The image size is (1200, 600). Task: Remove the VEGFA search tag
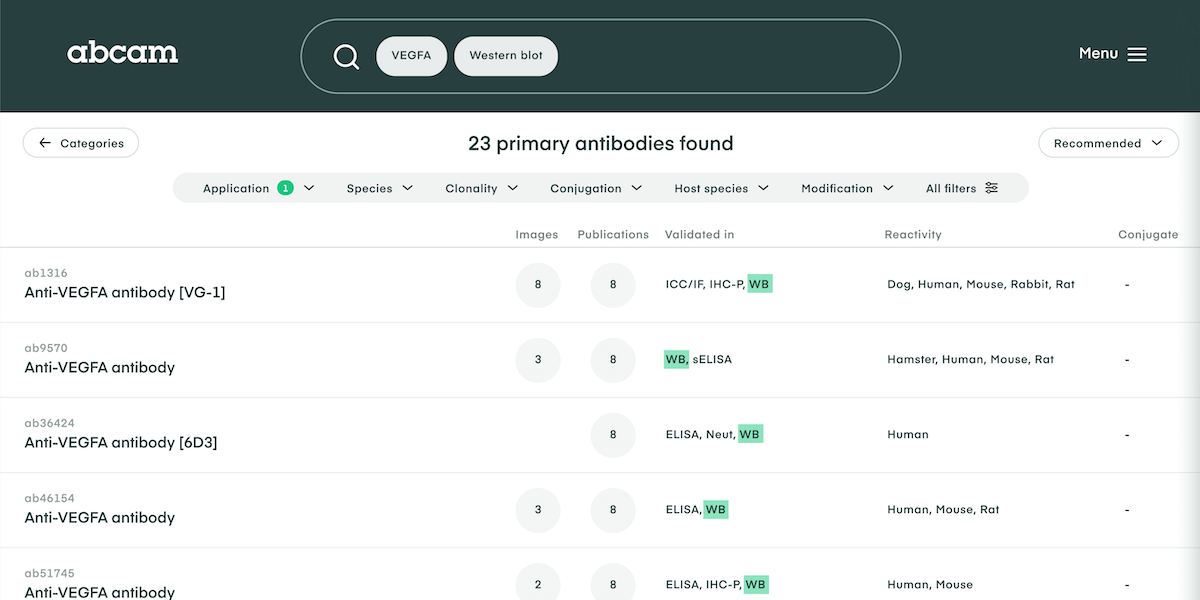pyautogui.click(x=411, y=56)
